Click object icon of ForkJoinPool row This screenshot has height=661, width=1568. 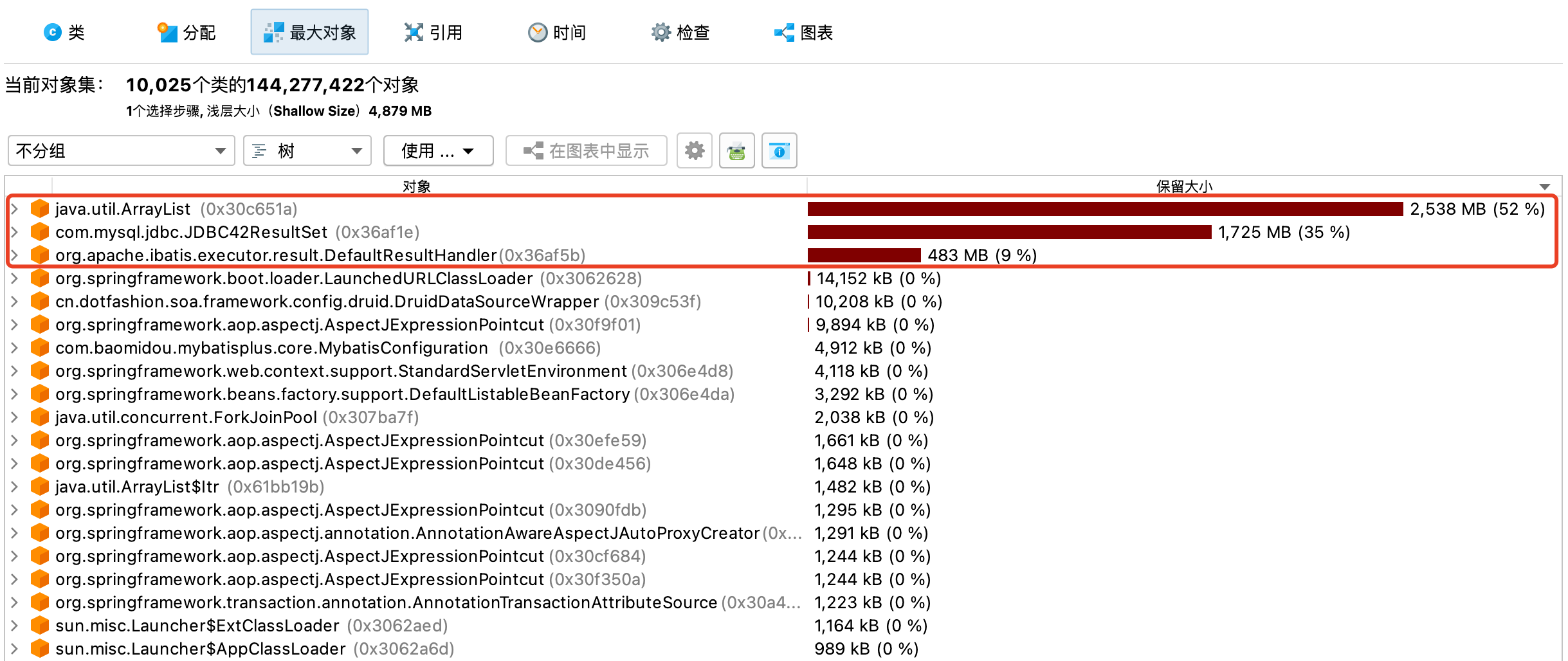tap(40, 417)
